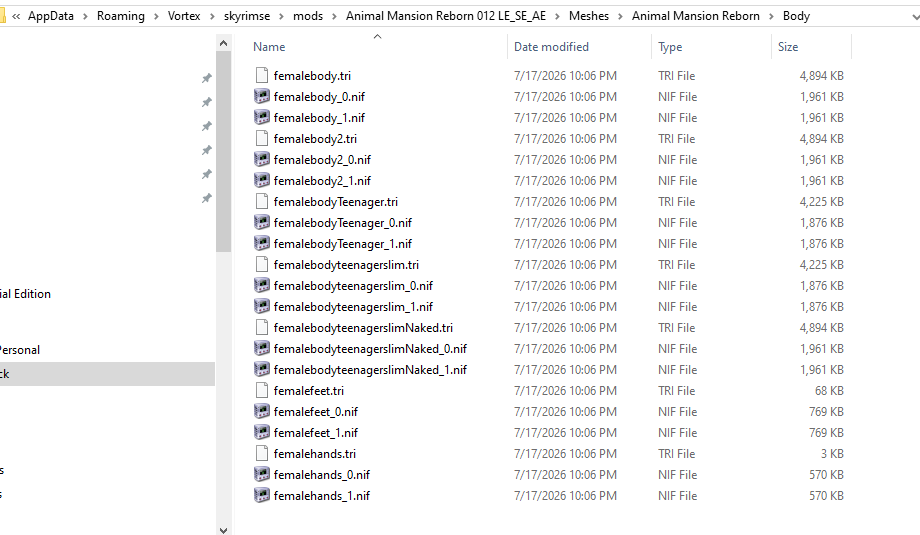Image resolution: width=920 pixels, height=535 pixels.
Task: Select the femalebodyTeenager.tri file icon
Action: click(262, 202)
